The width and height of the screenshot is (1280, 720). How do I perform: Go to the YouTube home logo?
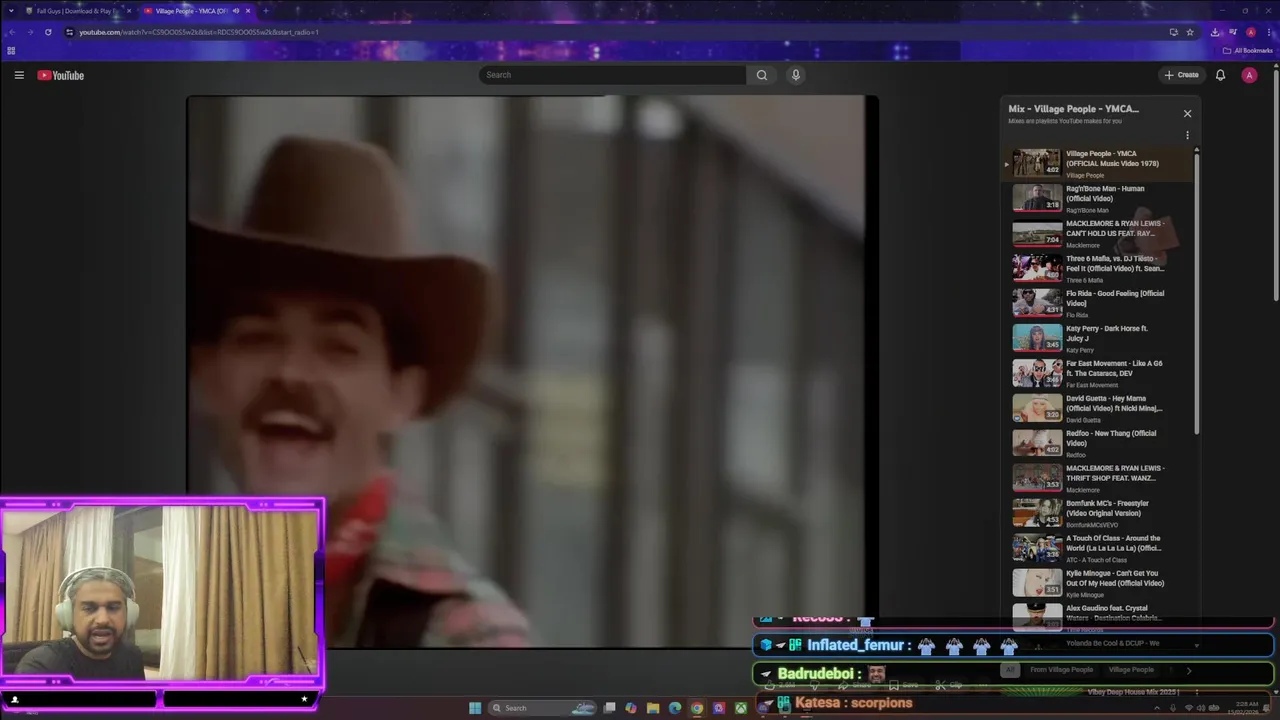(61, 75)
